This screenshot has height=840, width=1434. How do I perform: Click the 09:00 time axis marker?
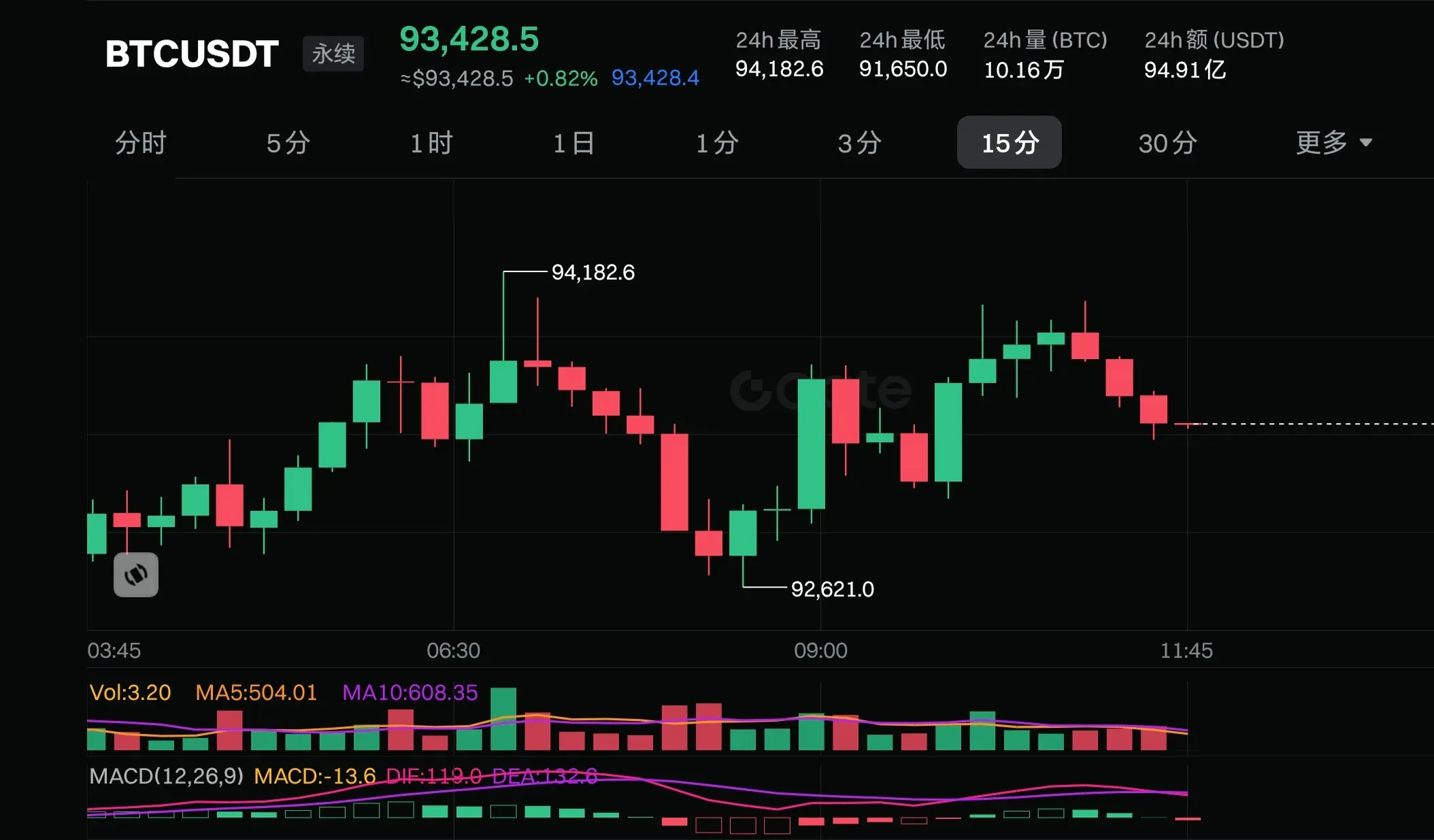pyautogui.click(x=820, y=650)
